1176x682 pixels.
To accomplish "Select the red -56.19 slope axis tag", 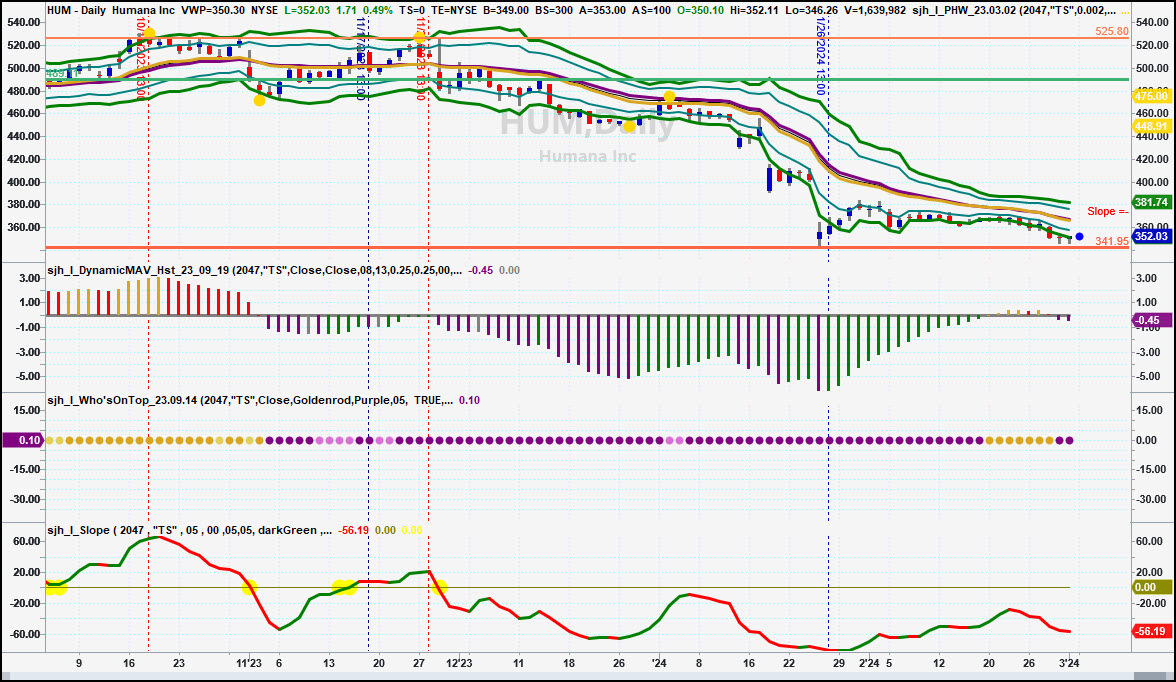I will [1151, 632].
